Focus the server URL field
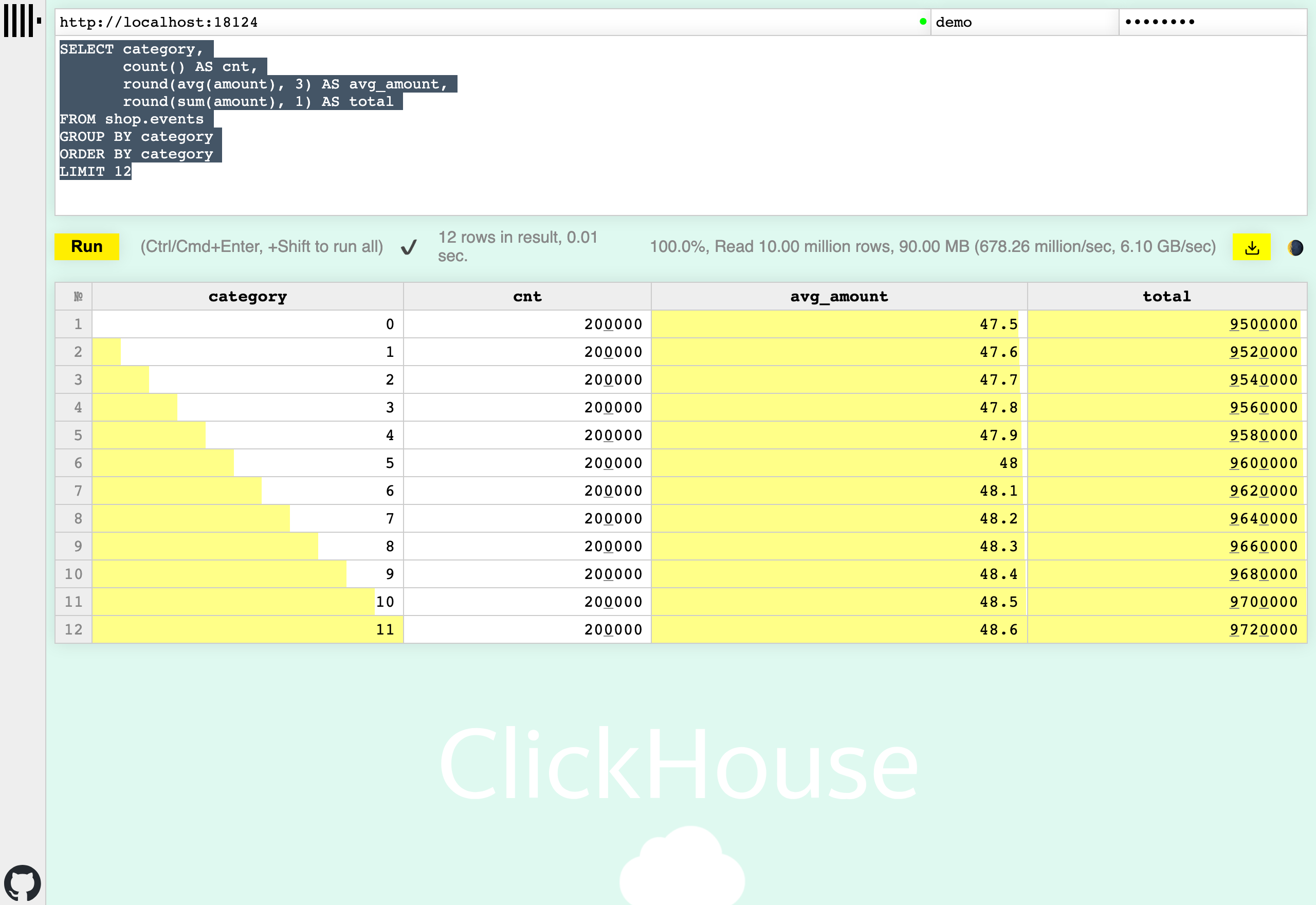The height and width of the screenshot is (905, 1316). [x=492, y=22]
